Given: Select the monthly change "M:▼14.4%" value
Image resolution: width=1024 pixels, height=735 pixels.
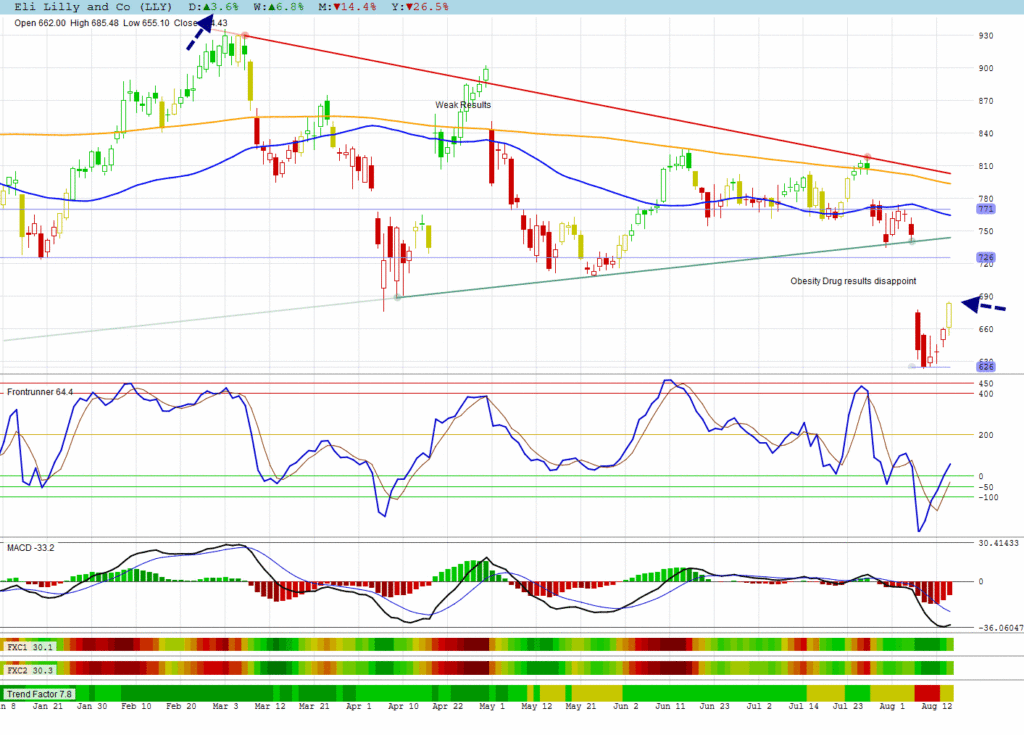Looking at the screenshot, I should point(347,7).
